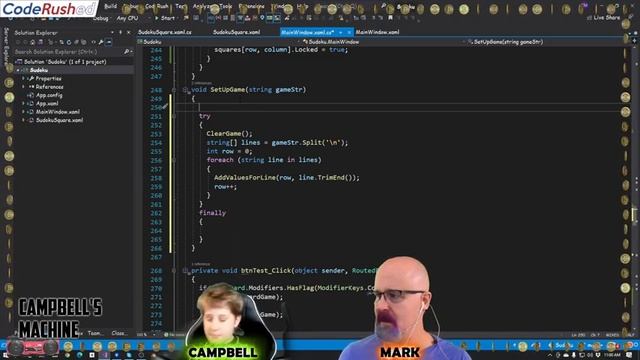Close the Solution Explorer panel
This screenshot has width=640, height=360.
point(129,32)
